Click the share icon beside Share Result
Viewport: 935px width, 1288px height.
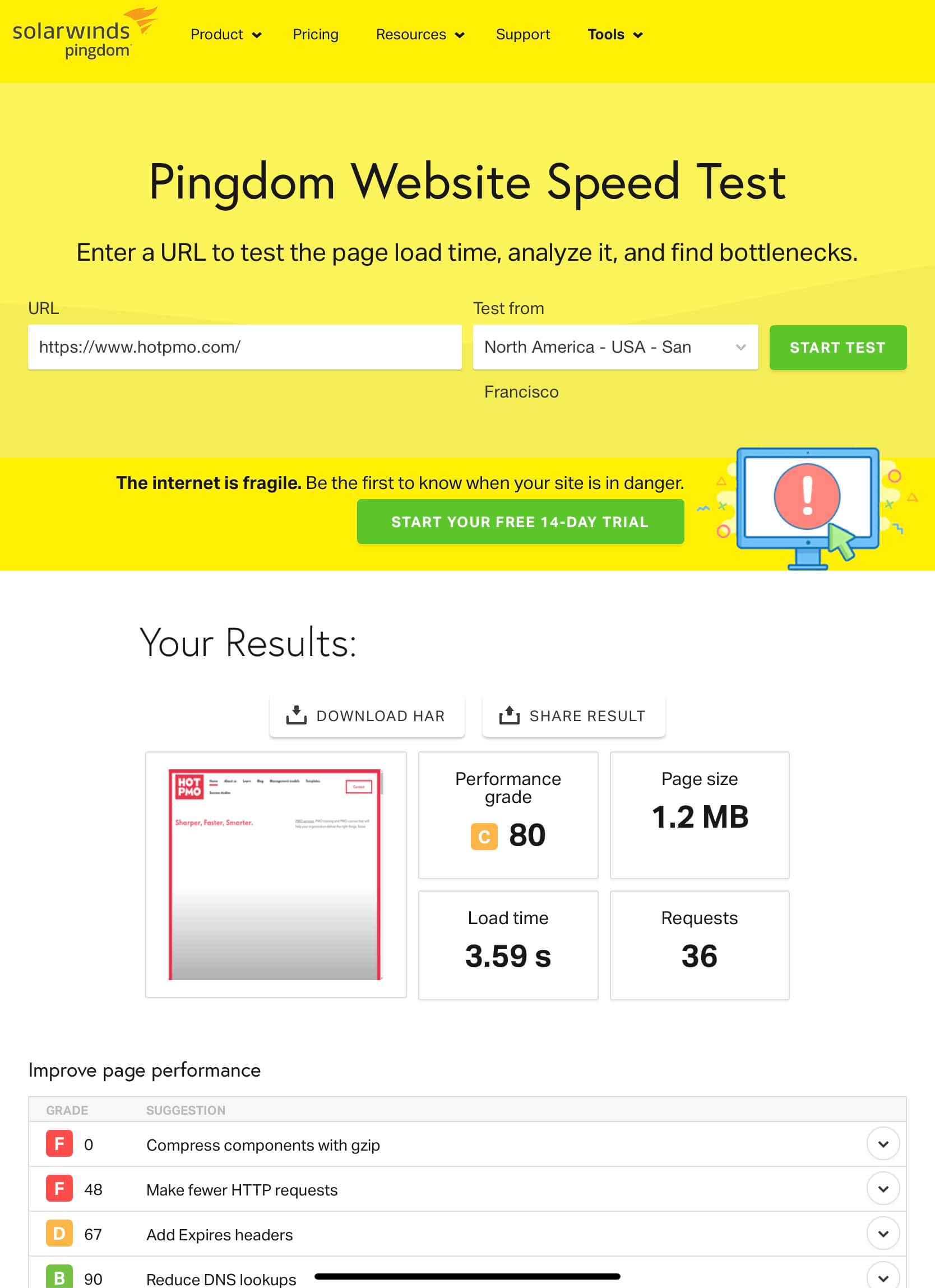click(508, 715)
